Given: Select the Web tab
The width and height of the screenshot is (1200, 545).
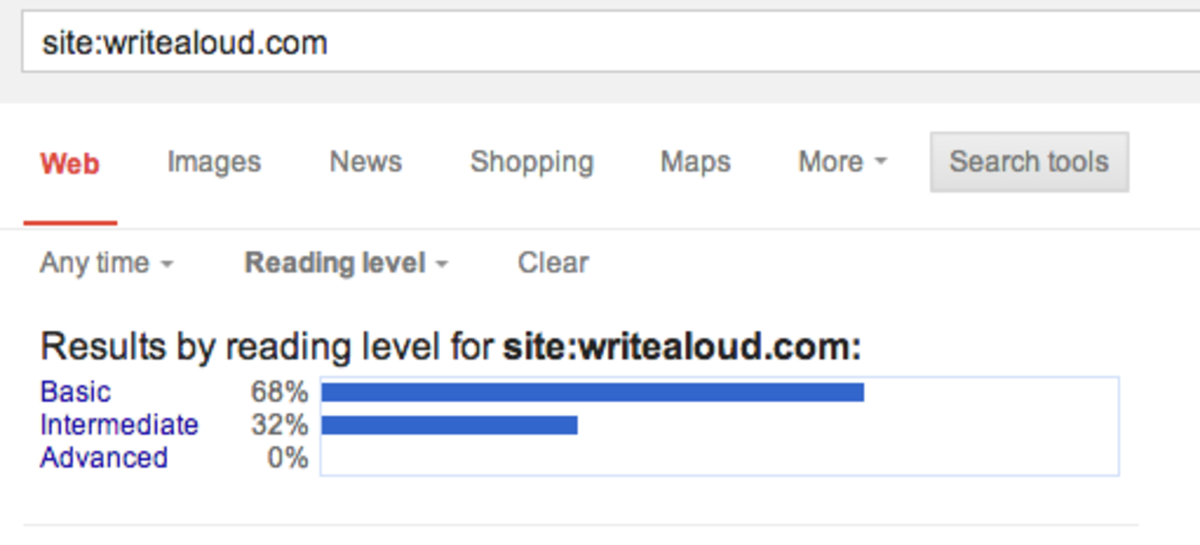Looking at the screenshot, I should tap(70, 163).
